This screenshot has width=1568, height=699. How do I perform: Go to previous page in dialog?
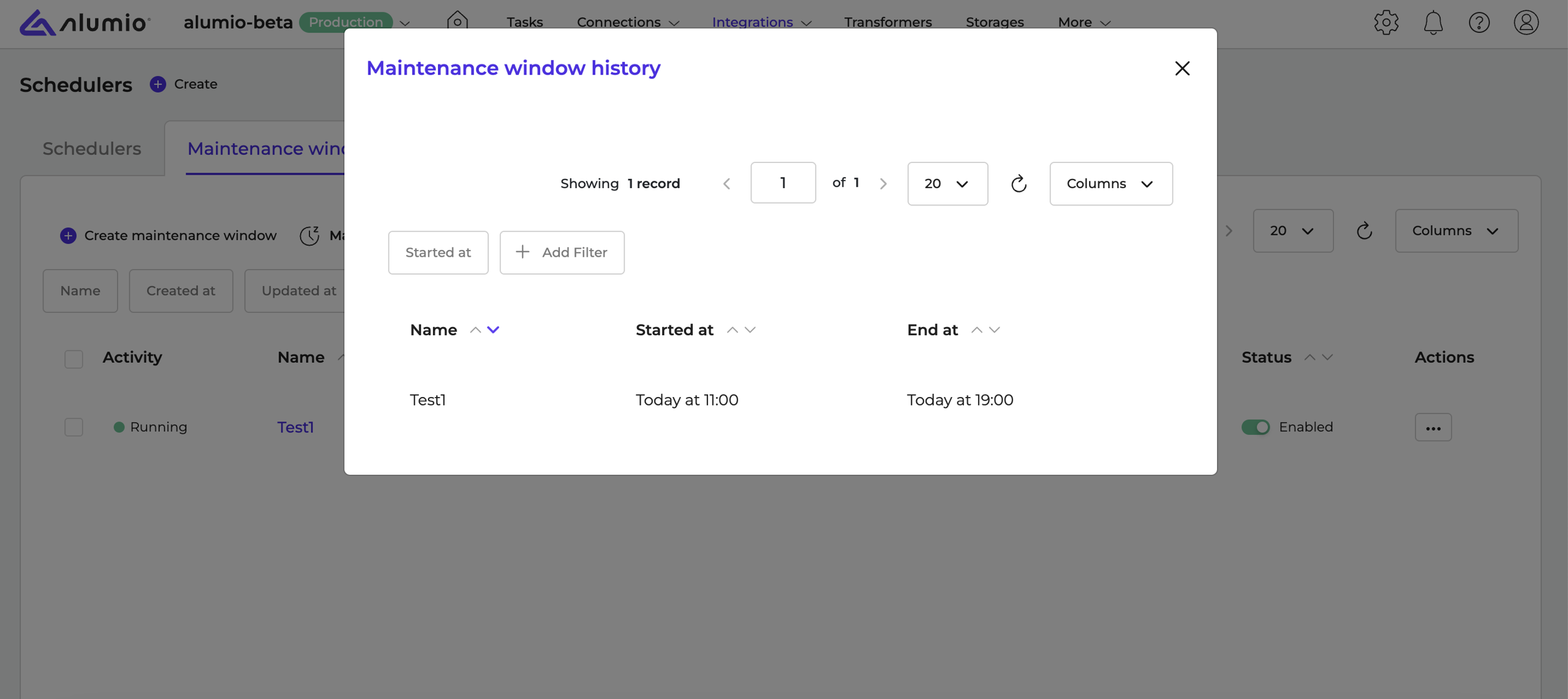click(x=726, y=183)
